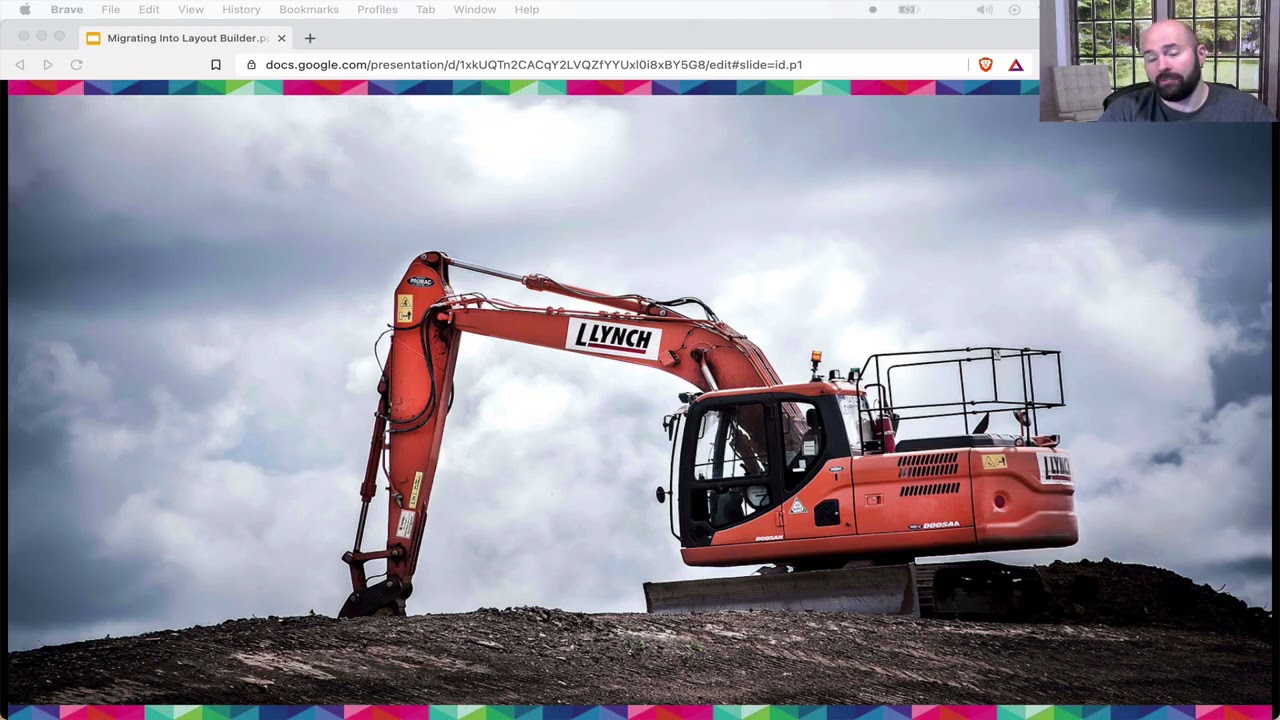Reload the current page
1280x720 pixels.
point(76,65)
